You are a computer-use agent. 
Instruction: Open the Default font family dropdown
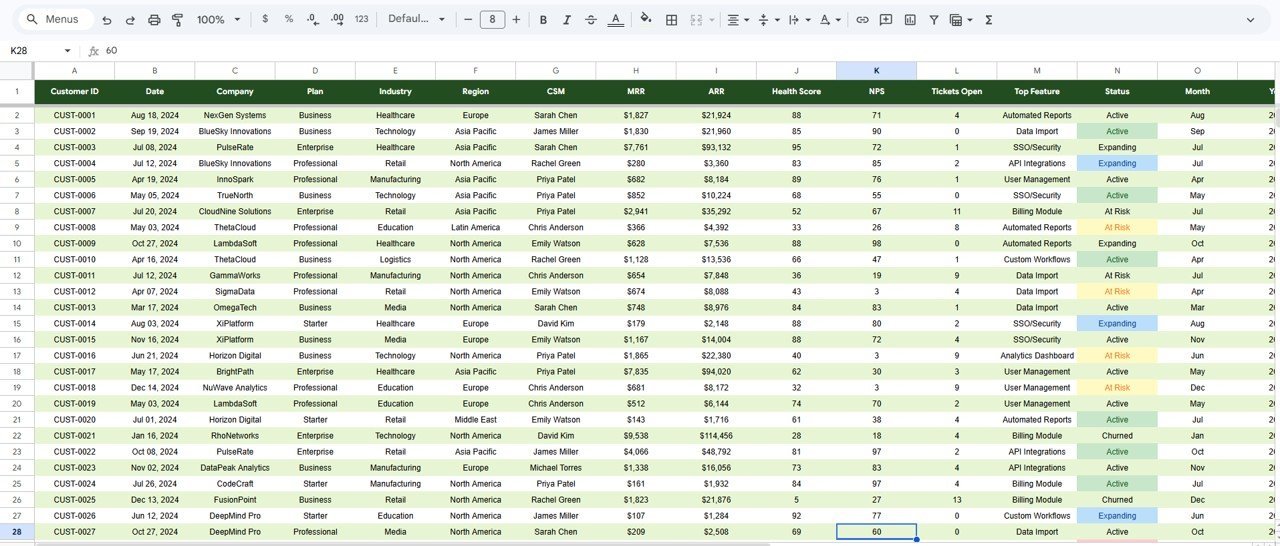point(415,20)
